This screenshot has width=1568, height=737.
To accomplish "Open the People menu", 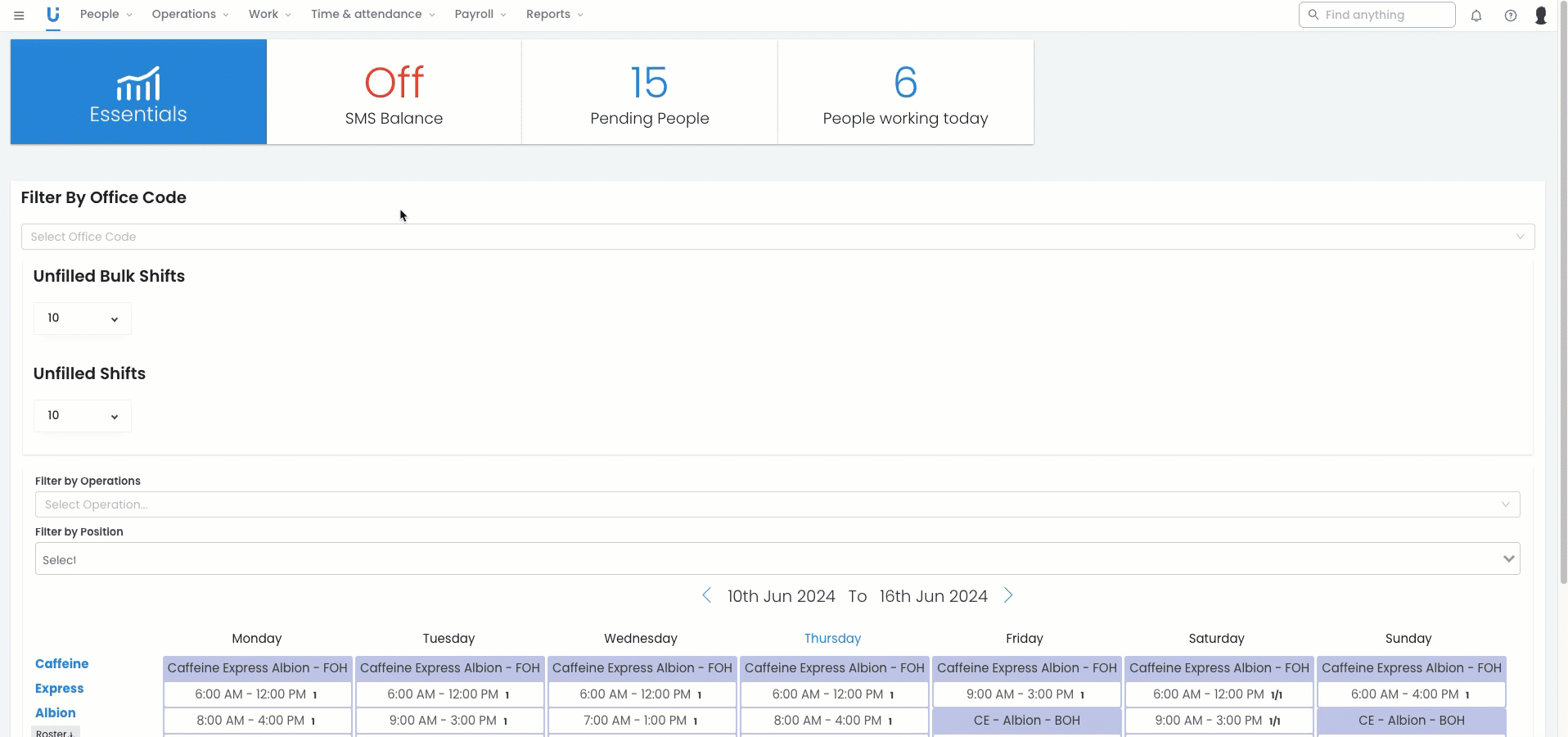I will pos(106,15).
